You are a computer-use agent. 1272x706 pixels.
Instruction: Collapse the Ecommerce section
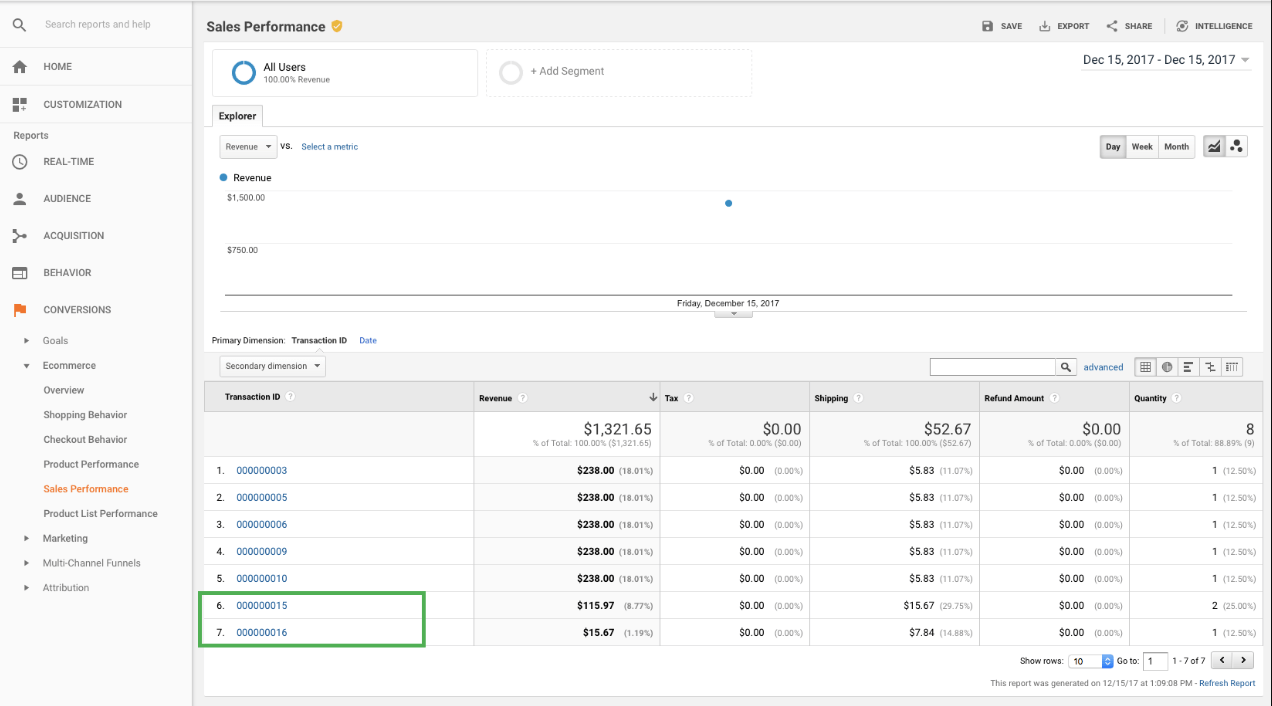click(27, 366)
